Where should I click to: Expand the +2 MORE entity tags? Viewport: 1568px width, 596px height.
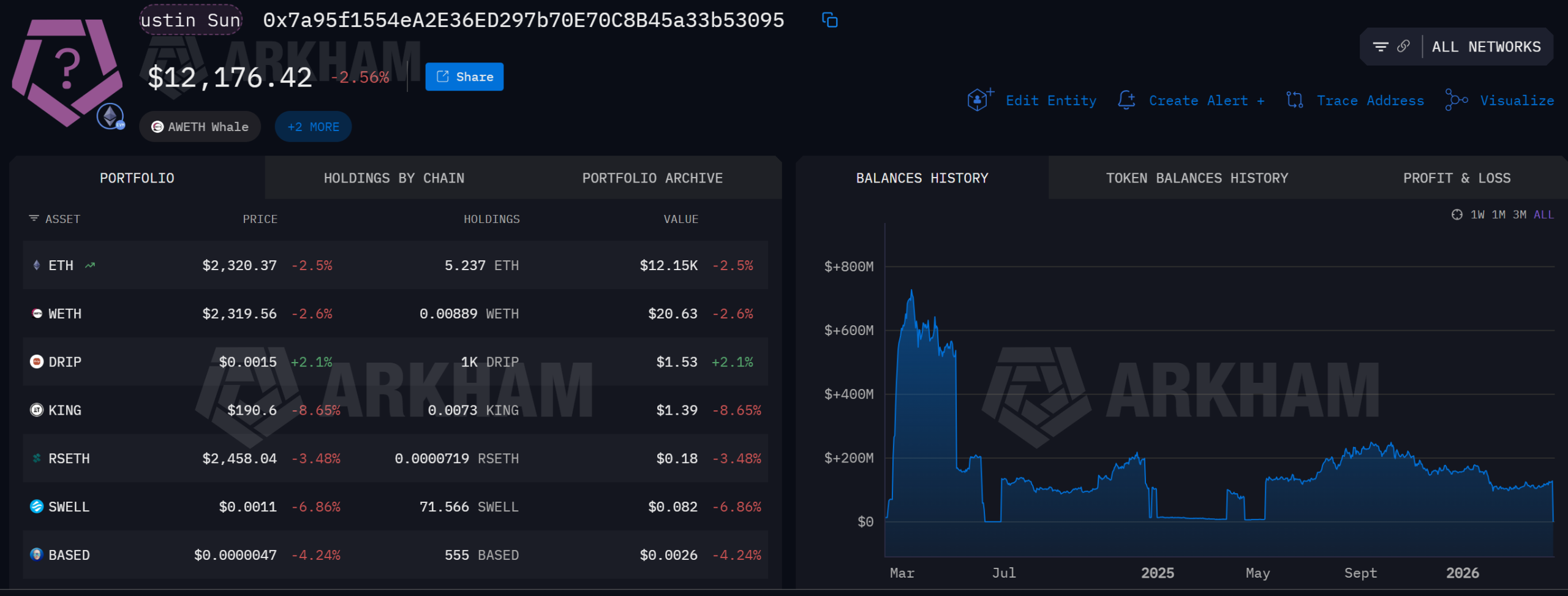(x=312, y=126)
